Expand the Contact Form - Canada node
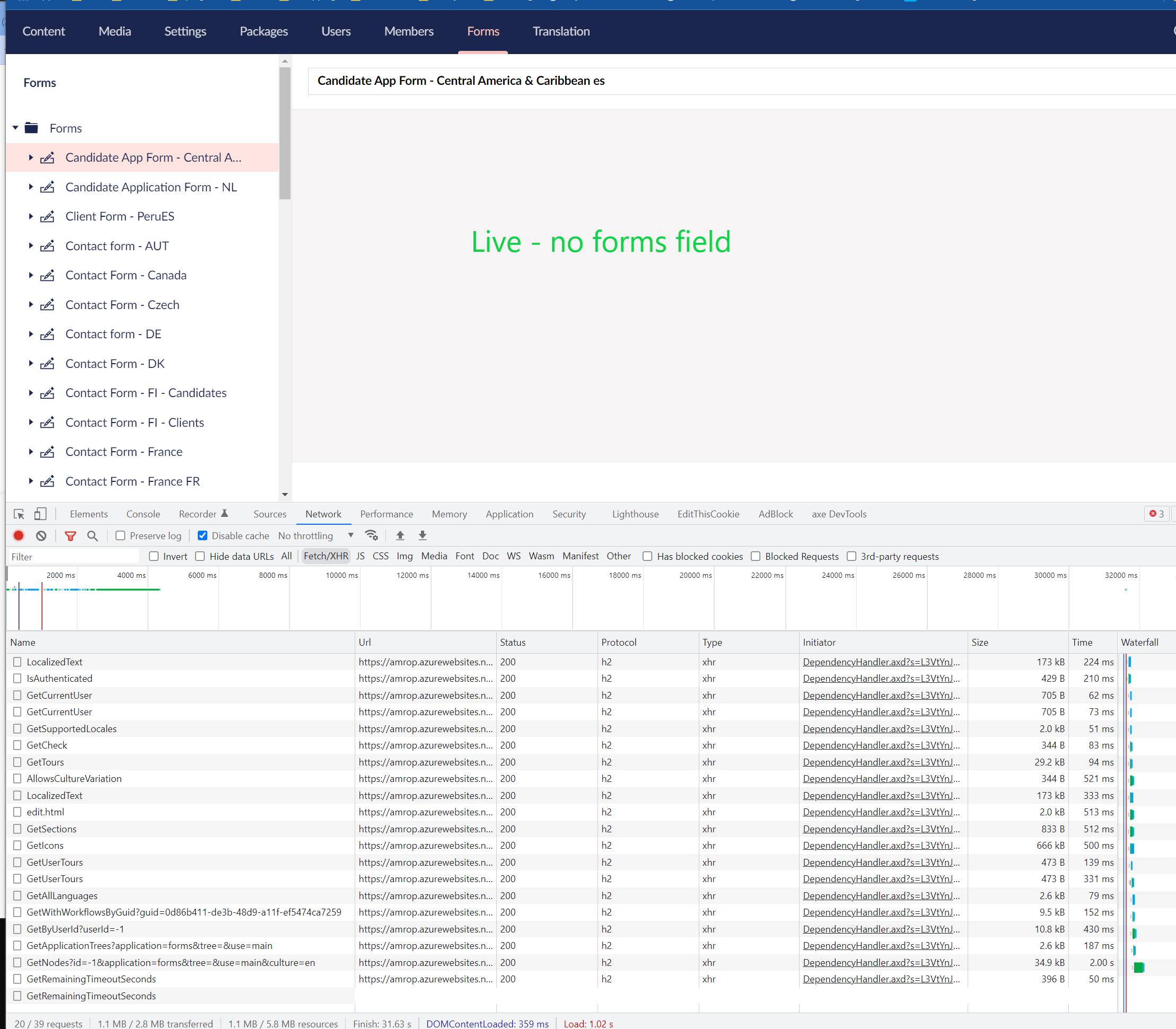This screenshot has height=1029, width=1176. click(x=31, y=276)
